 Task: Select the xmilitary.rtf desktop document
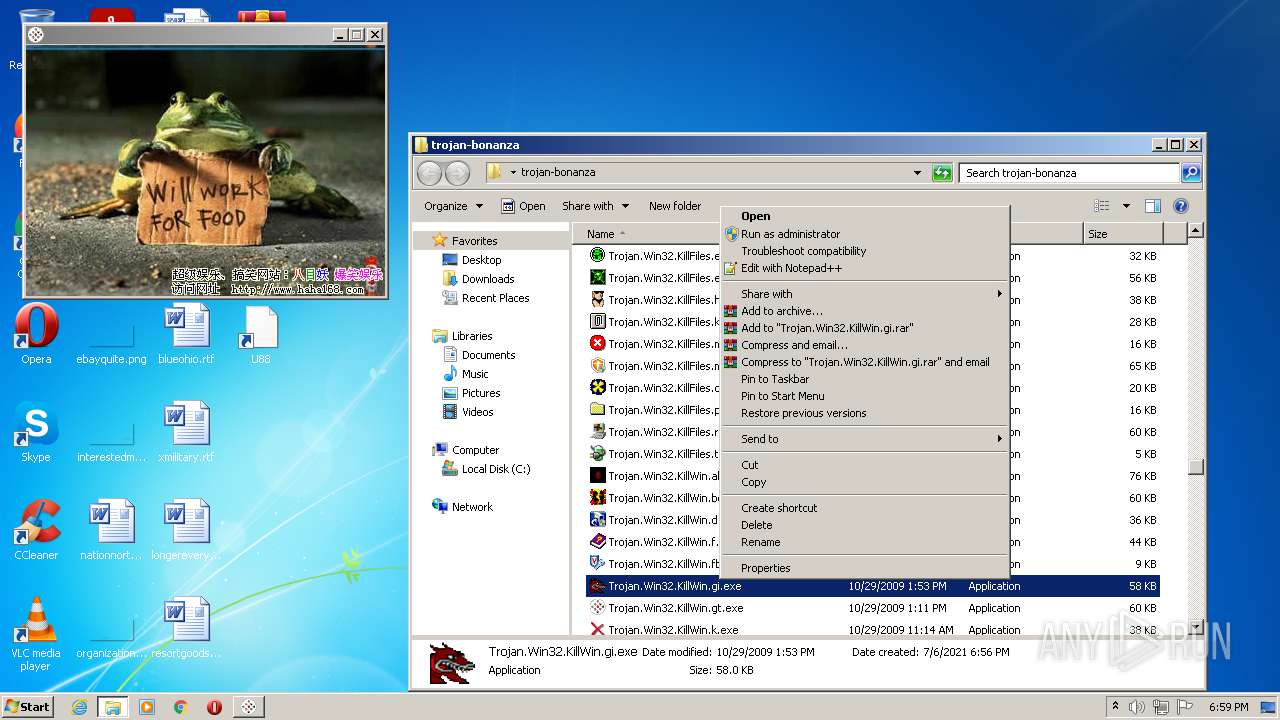coord(186,433)
